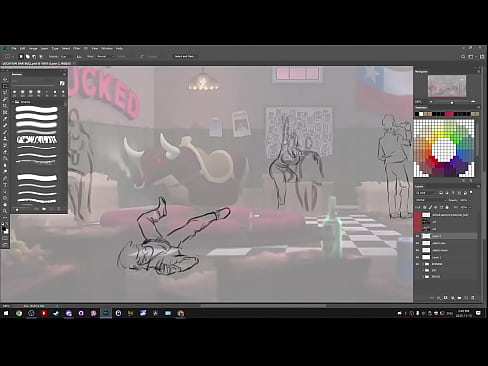The width and height of the screenshot is (488, 366).
Task: Toggle visibility of the first folder group
Action: tap(417, 264)
